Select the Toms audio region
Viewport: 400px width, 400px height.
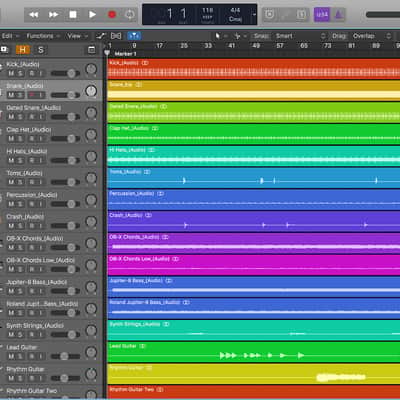(x=254, y=178)
